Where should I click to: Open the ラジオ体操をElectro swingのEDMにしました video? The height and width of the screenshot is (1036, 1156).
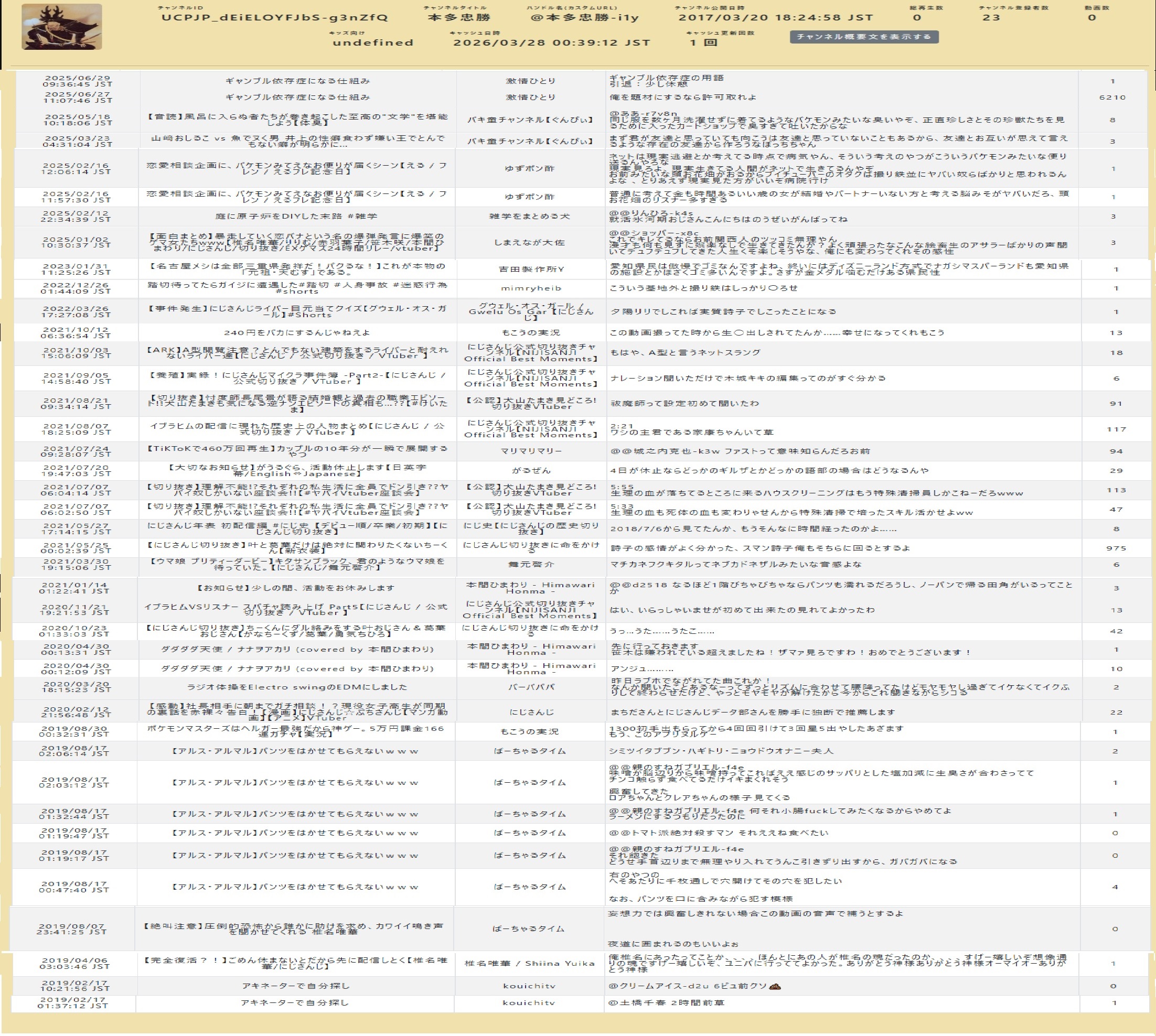click(x=297, y=687)
